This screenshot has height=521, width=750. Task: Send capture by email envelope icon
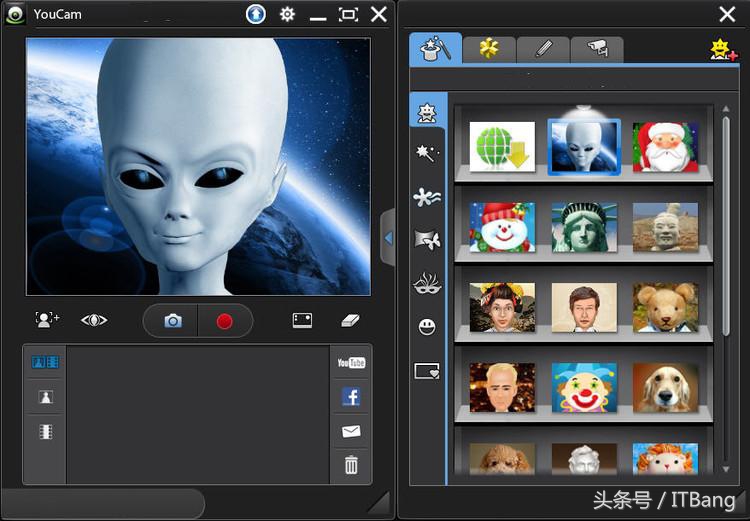(x=351, y=431)
